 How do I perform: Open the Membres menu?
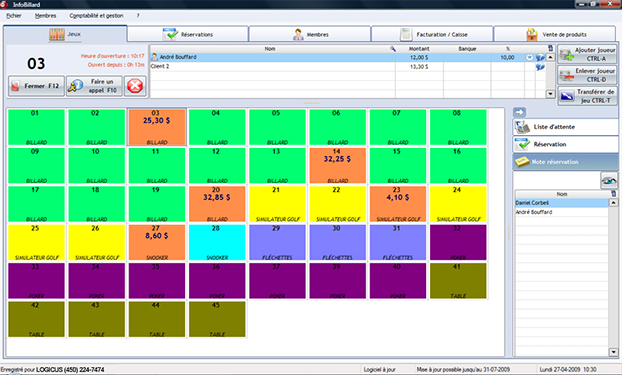tap(45, 16)
